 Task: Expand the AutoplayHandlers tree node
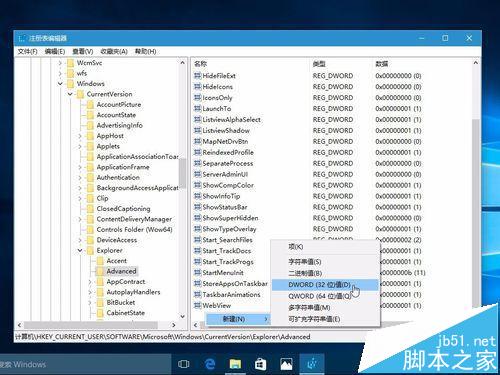coord(90,292)
